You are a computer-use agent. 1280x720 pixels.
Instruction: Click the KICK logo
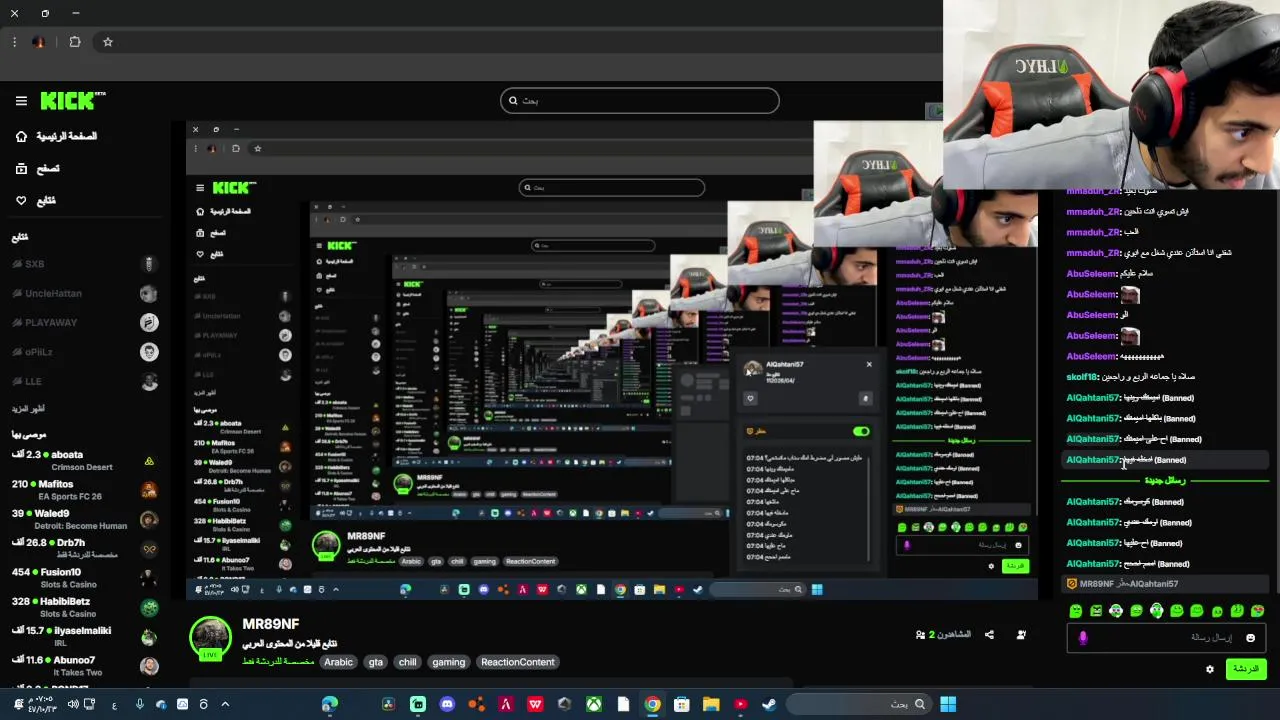[x=72, y=101]
